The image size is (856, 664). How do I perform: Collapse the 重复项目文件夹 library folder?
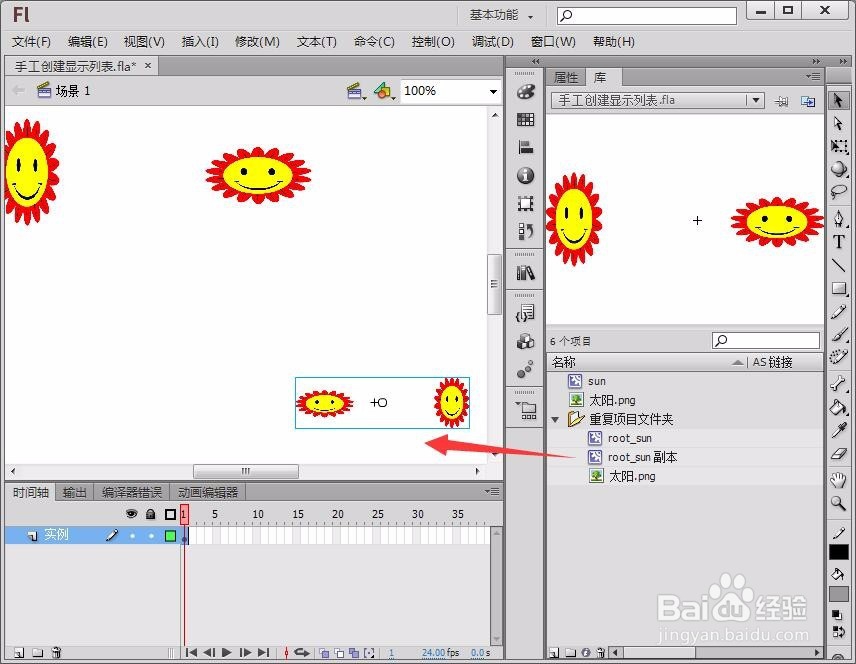click(556, 420)
